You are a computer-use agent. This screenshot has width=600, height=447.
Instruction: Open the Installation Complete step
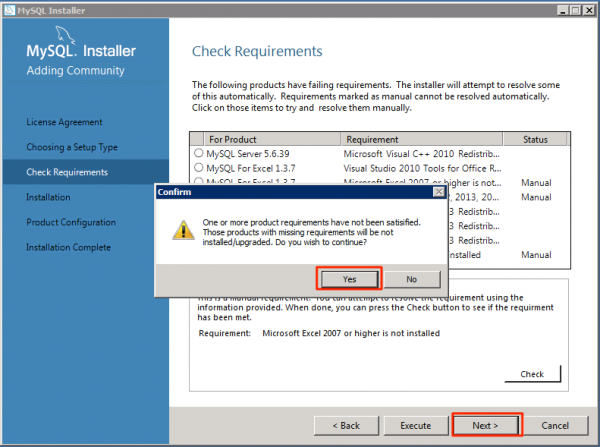(68, 248)
